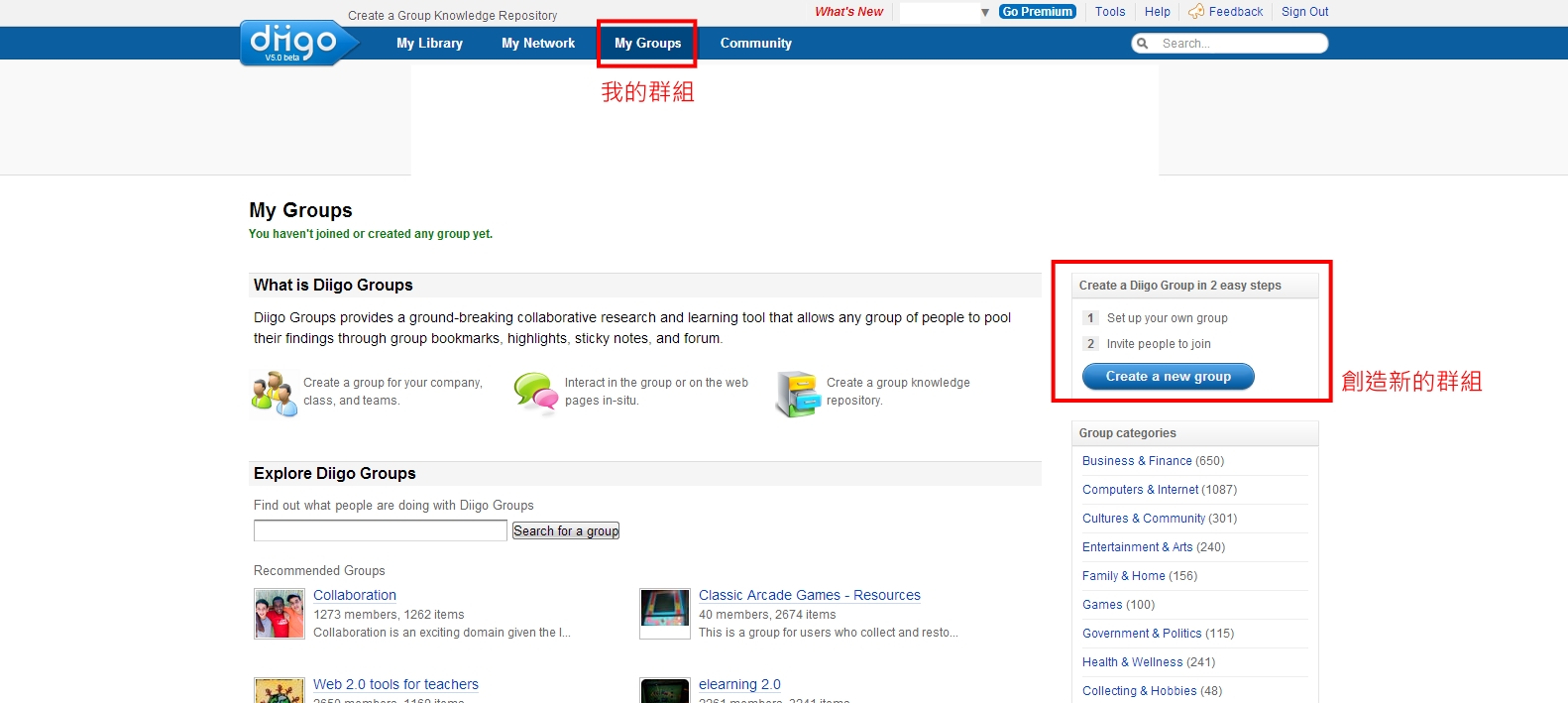The height and width of the screenshot is (703, 1568).
Task: Open the Community tab
Action: 755,44
